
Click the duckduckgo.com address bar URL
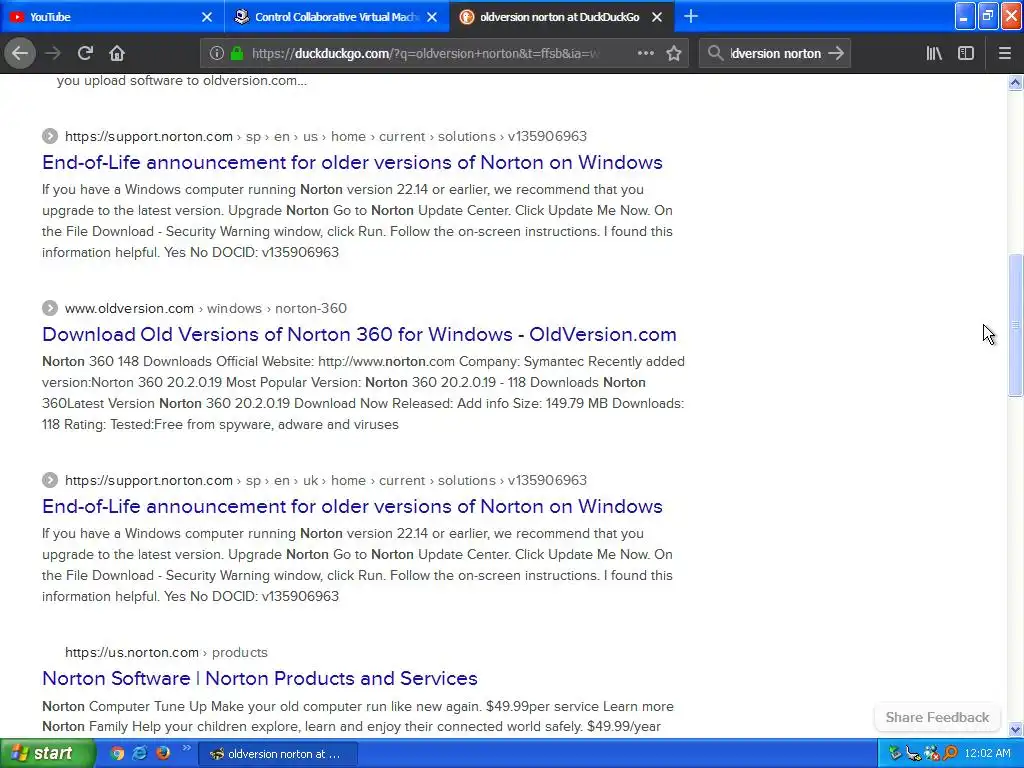click(425, 54)
